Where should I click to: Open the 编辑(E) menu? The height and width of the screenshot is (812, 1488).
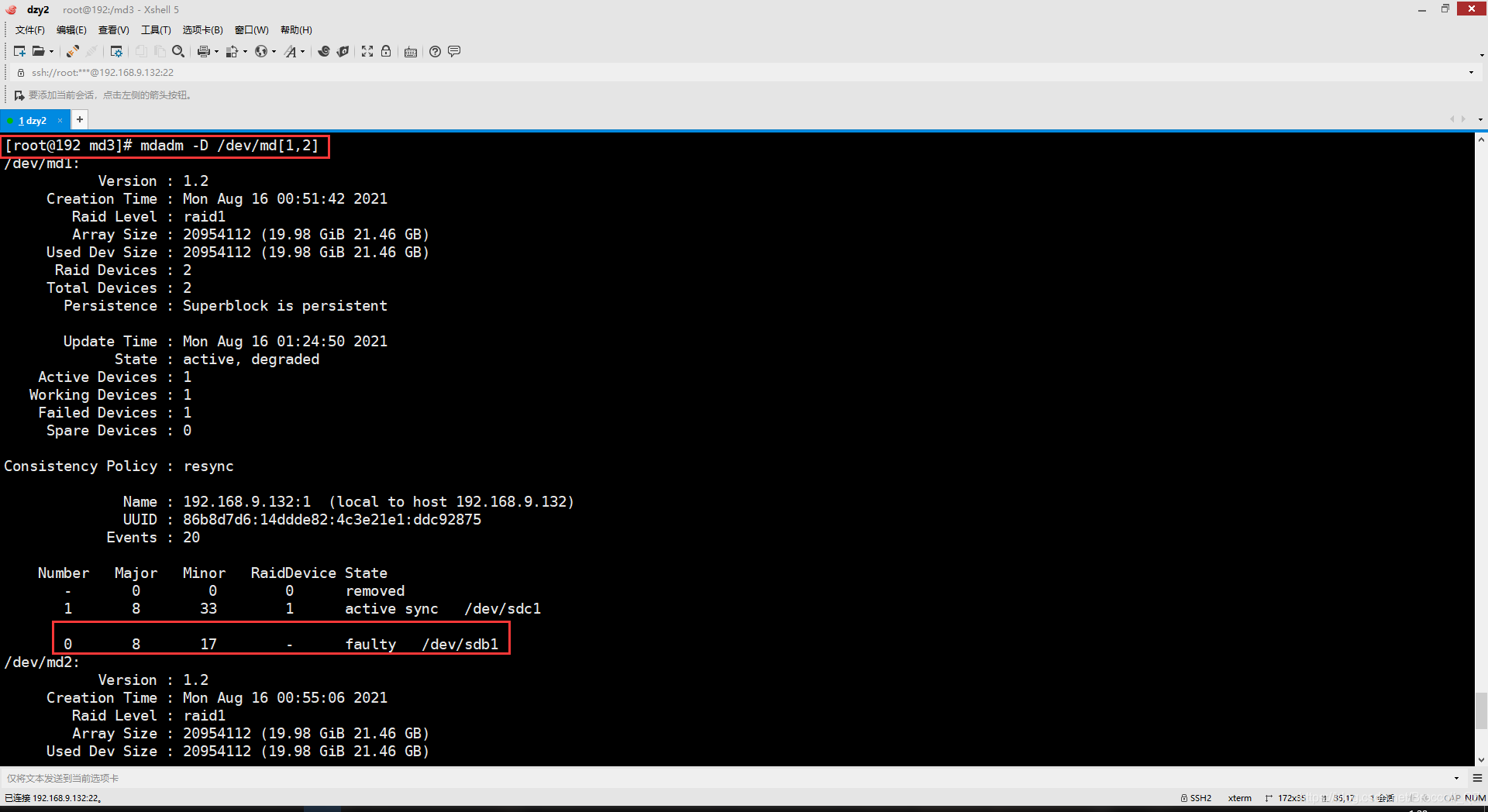point(71,30)
